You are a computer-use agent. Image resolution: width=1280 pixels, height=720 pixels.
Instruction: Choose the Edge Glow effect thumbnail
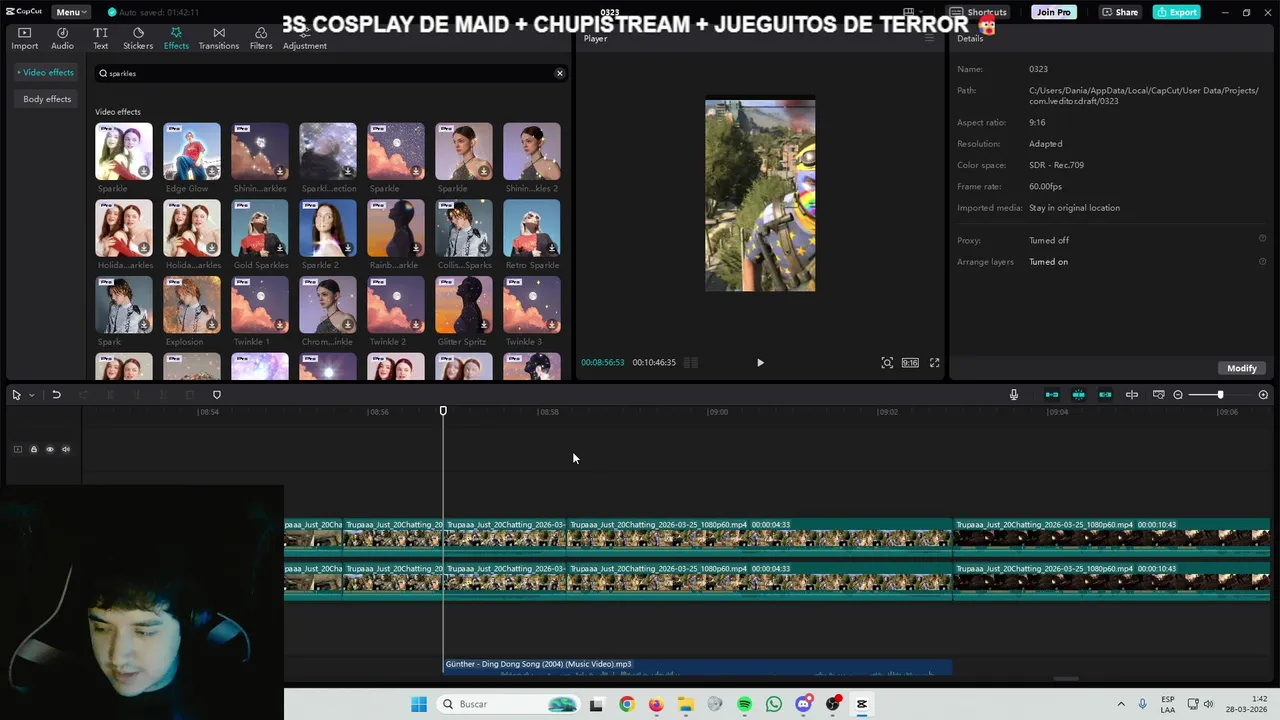(192, 152)
